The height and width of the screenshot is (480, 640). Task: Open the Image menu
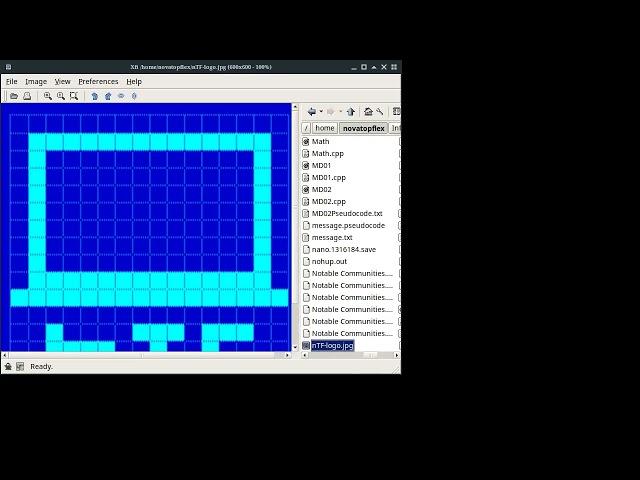pyautogui.click(x=36, y=82)
